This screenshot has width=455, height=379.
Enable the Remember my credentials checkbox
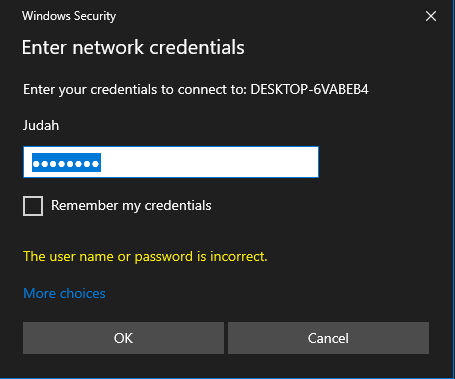[33, 206]
